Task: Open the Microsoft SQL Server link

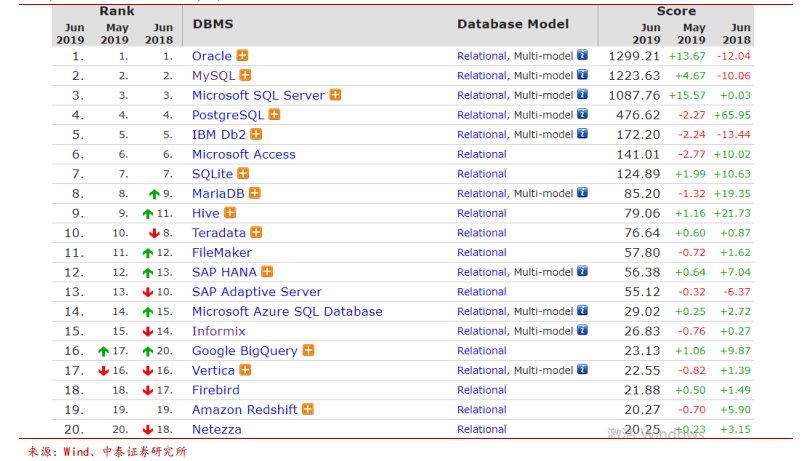Action: pyautogui.click(x=258, y=96)
